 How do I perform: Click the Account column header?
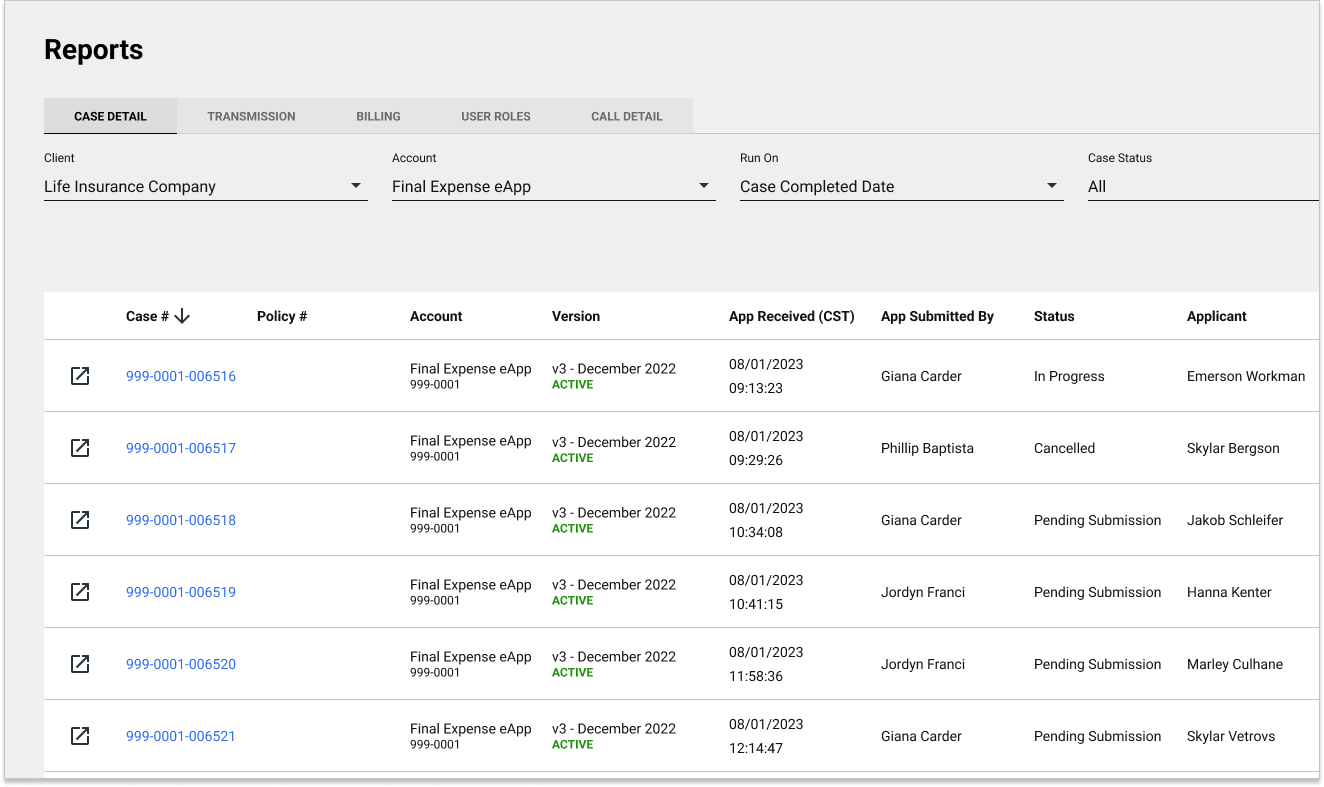tap(436, 316)
